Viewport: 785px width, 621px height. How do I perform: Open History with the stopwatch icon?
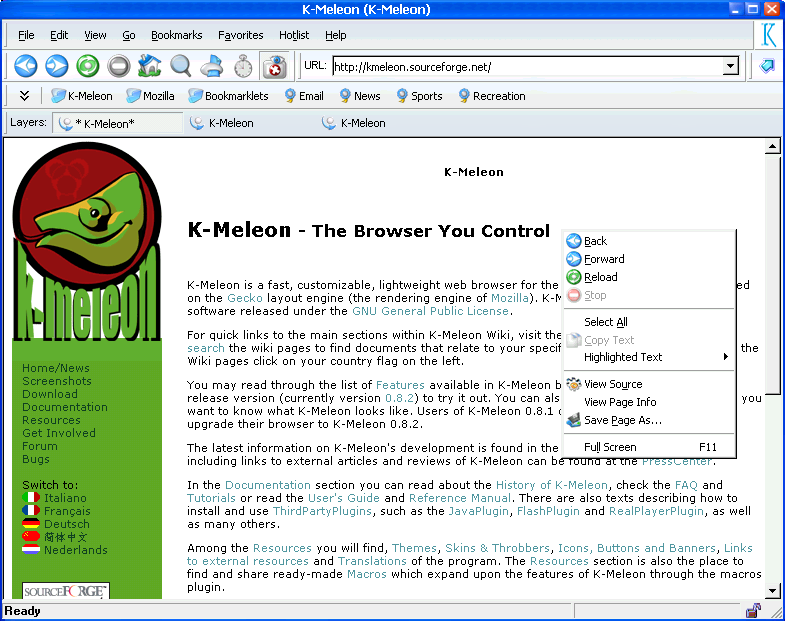tap(243, 67)
